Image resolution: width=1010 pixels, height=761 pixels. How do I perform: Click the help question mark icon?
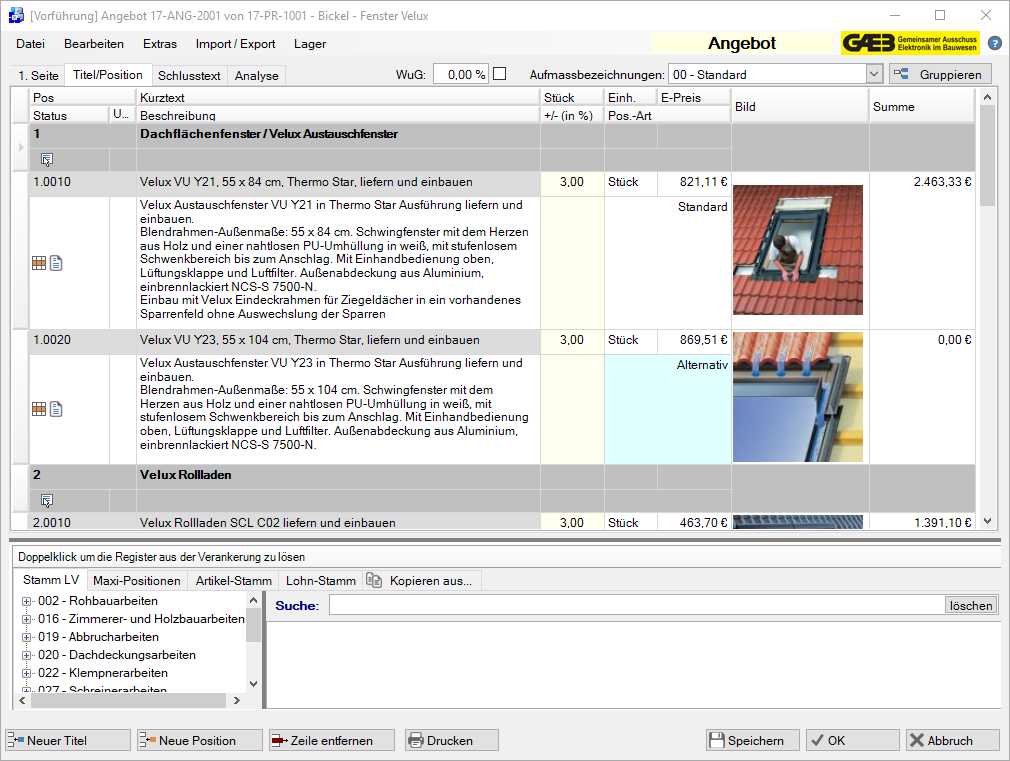[994, 43]
